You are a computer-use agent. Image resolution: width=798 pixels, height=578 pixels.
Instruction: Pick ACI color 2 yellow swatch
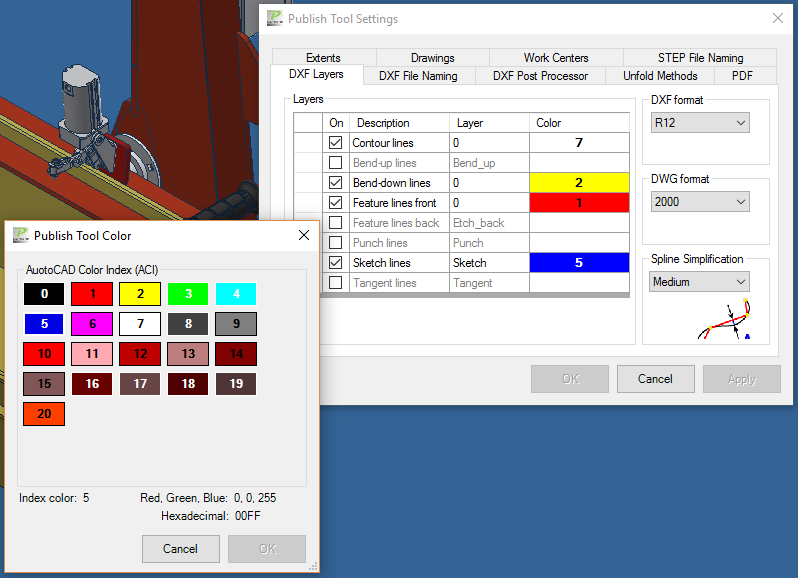pos(140,294)
